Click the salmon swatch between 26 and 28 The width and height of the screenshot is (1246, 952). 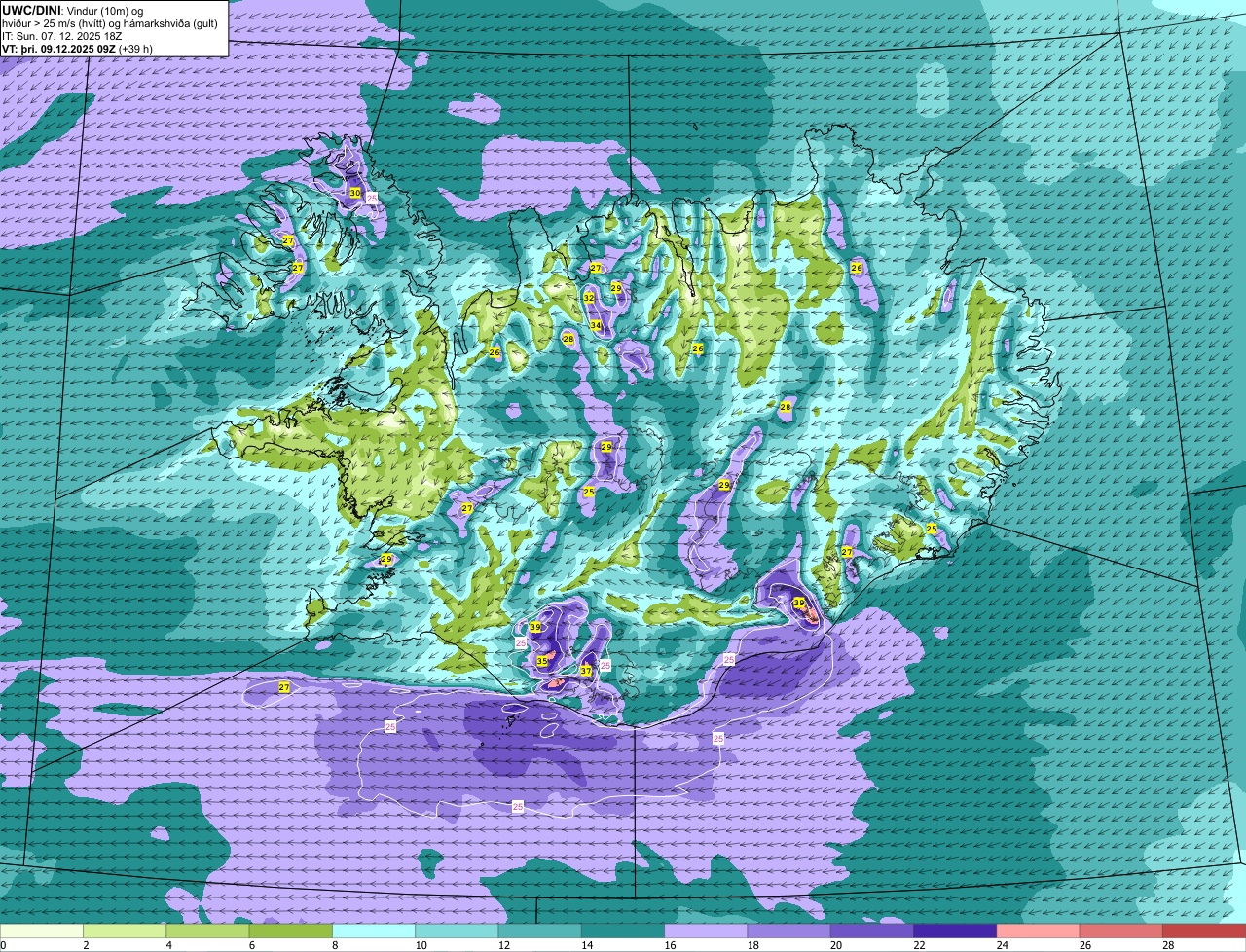coord(1121,932)
